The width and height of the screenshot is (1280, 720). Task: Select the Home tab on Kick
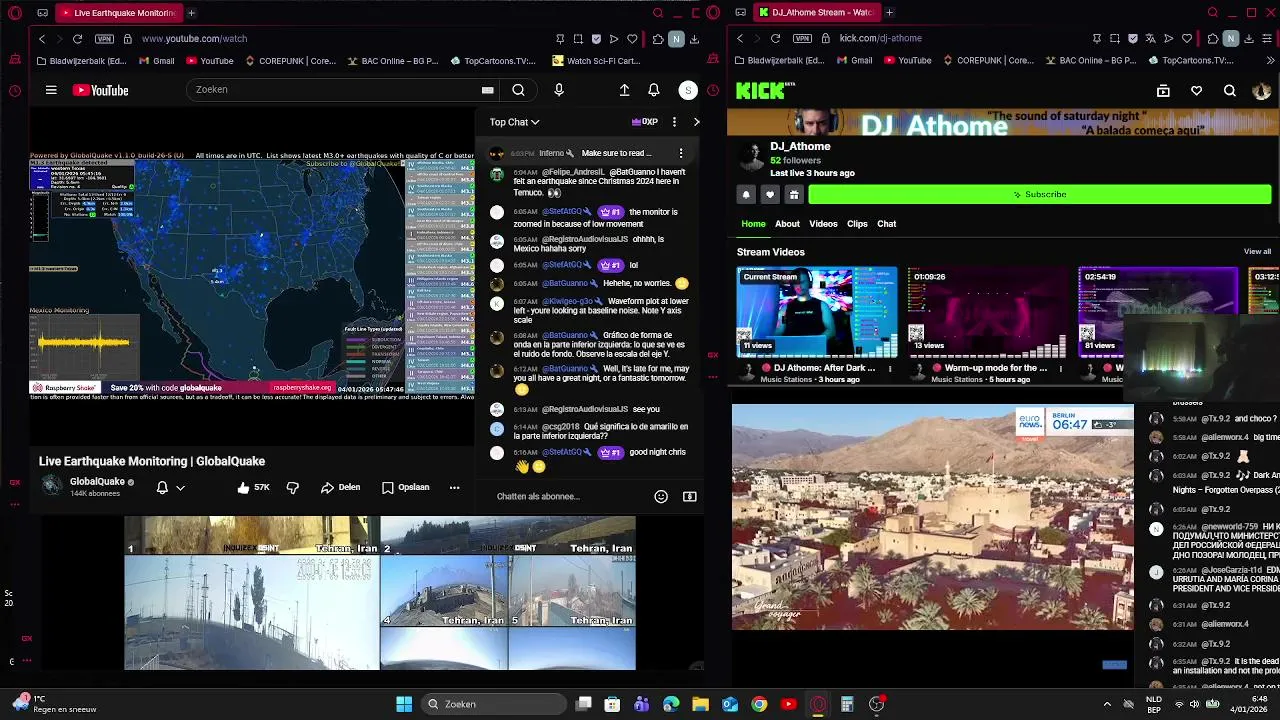point(753,224)
